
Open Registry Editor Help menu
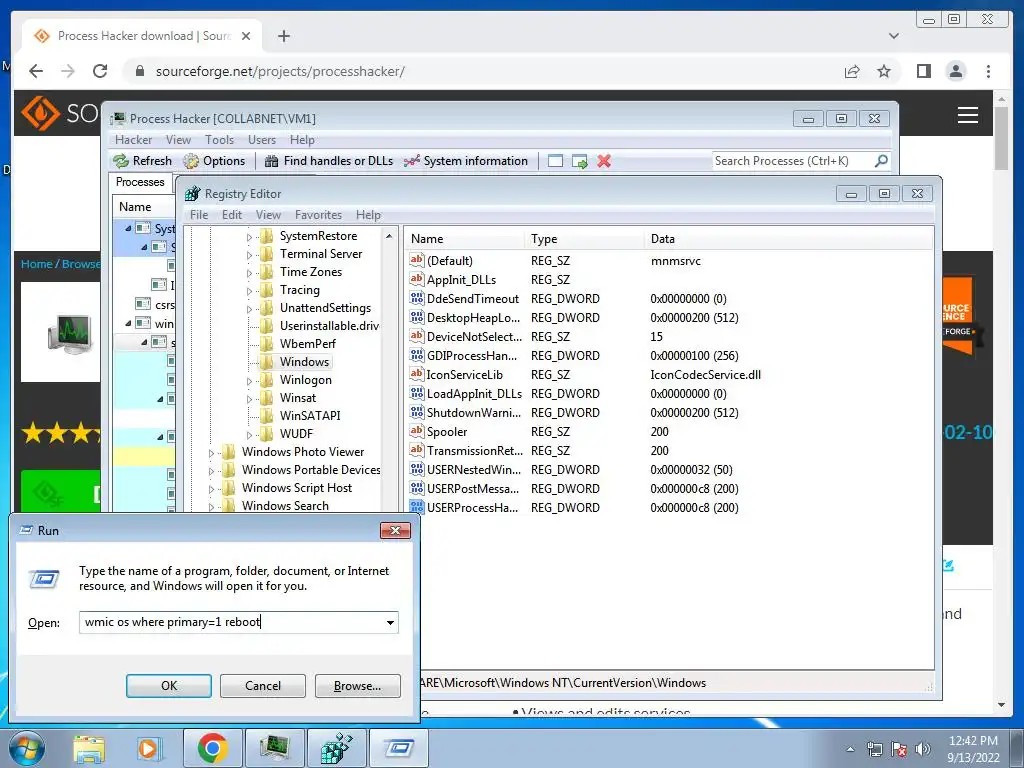click(368, 215)
